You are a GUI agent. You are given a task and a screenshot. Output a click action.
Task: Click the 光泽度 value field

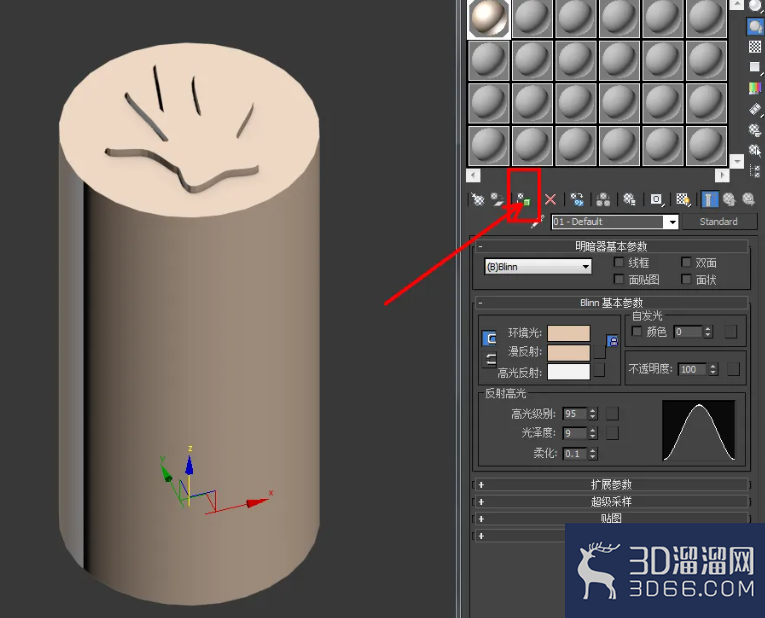575,433
